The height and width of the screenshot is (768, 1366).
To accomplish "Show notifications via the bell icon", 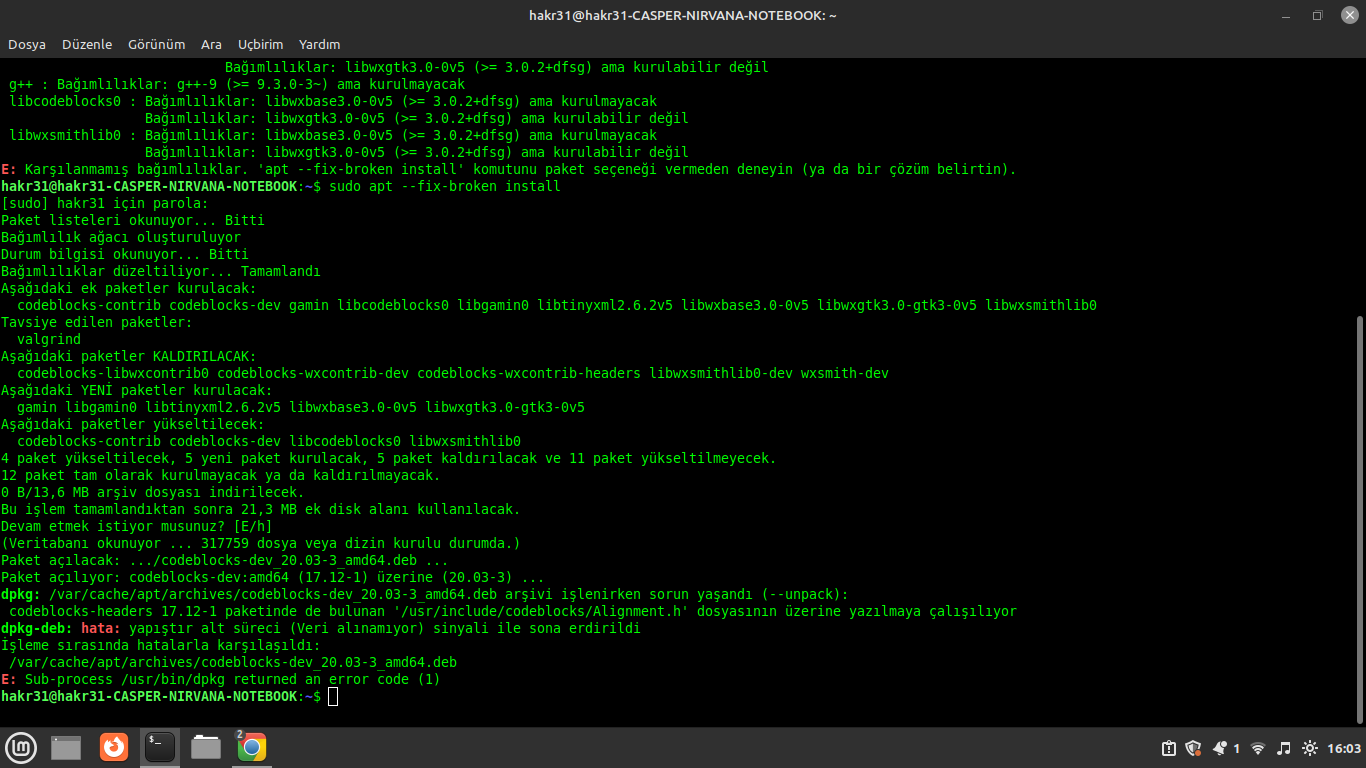I will [x=1219, y=748].
